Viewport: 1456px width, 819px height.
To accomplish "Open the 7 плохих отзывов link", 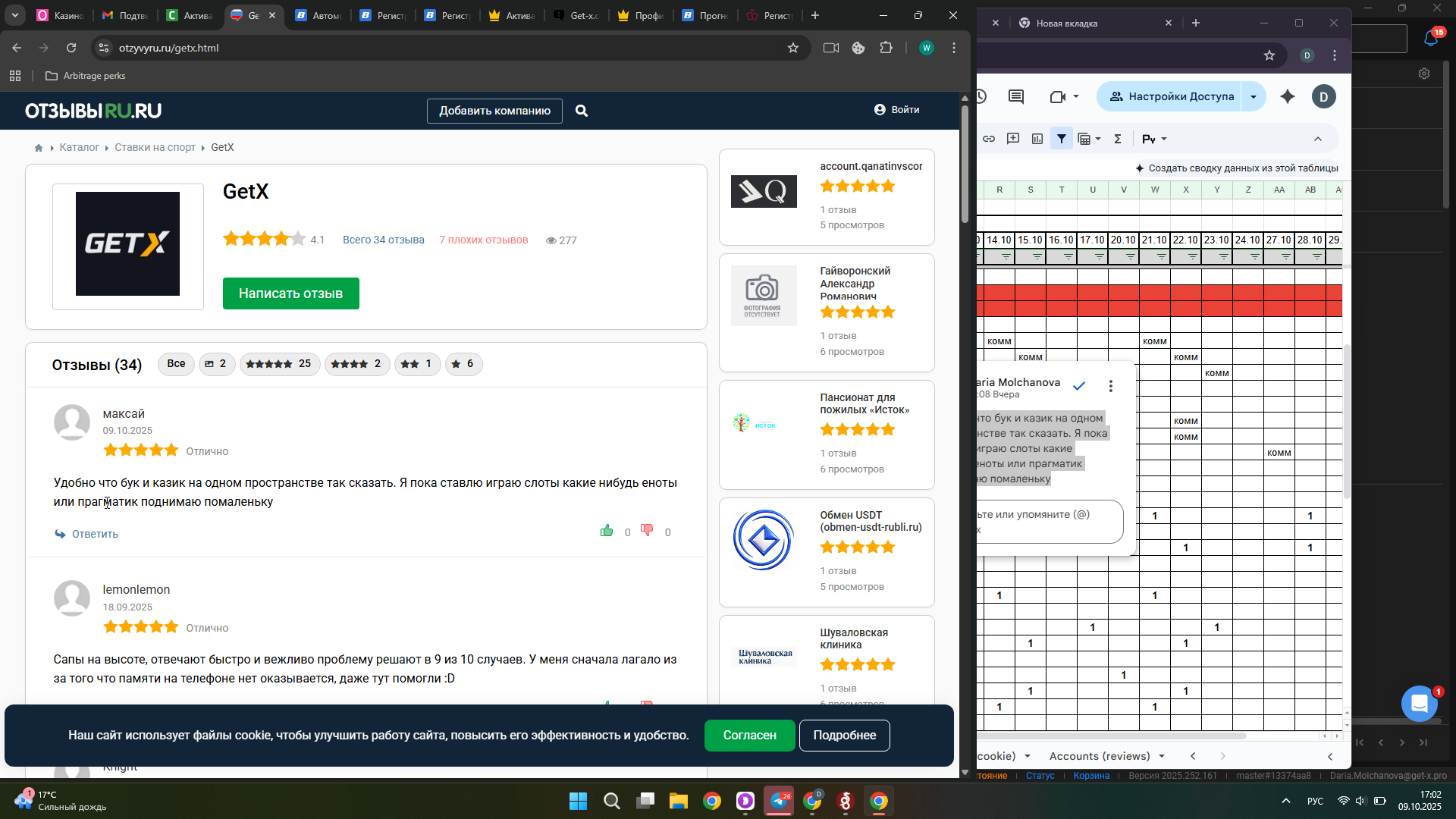I will click(484, 240).
